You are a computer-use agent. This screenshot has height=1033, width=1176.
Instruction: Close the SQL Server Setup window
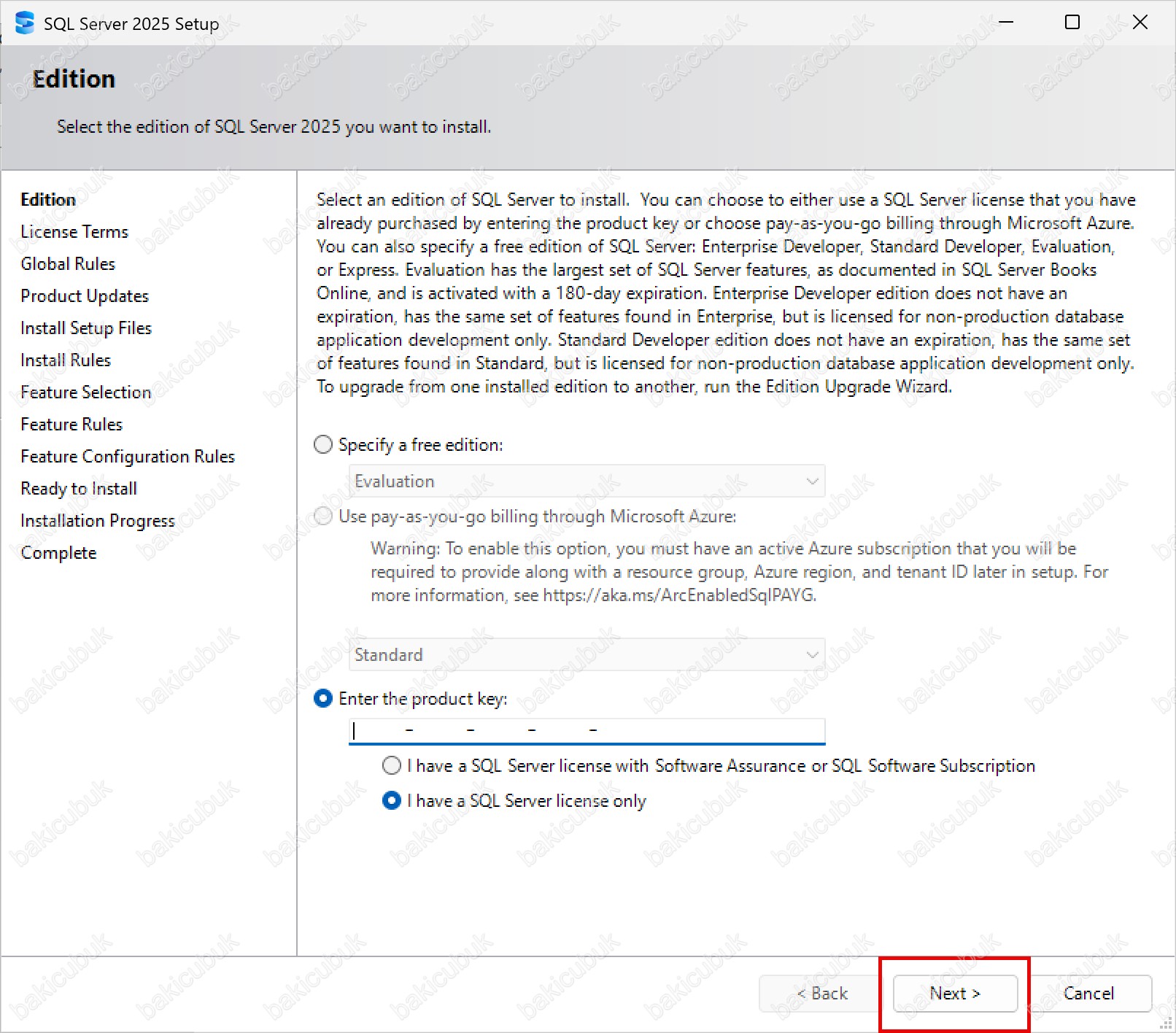click(1140, 23)
